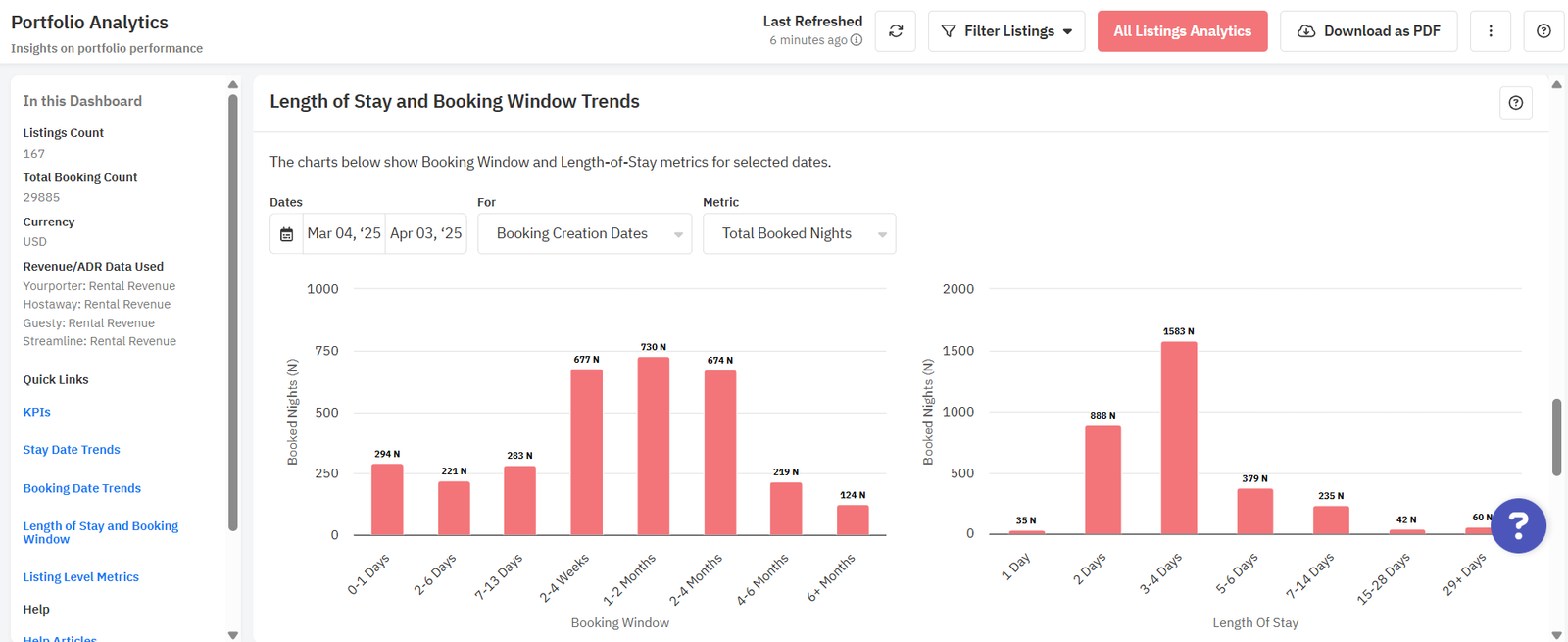Select the Mar 04, '25 start date
The height and width of the screenshot is (642, 1568).
(344, 233)
